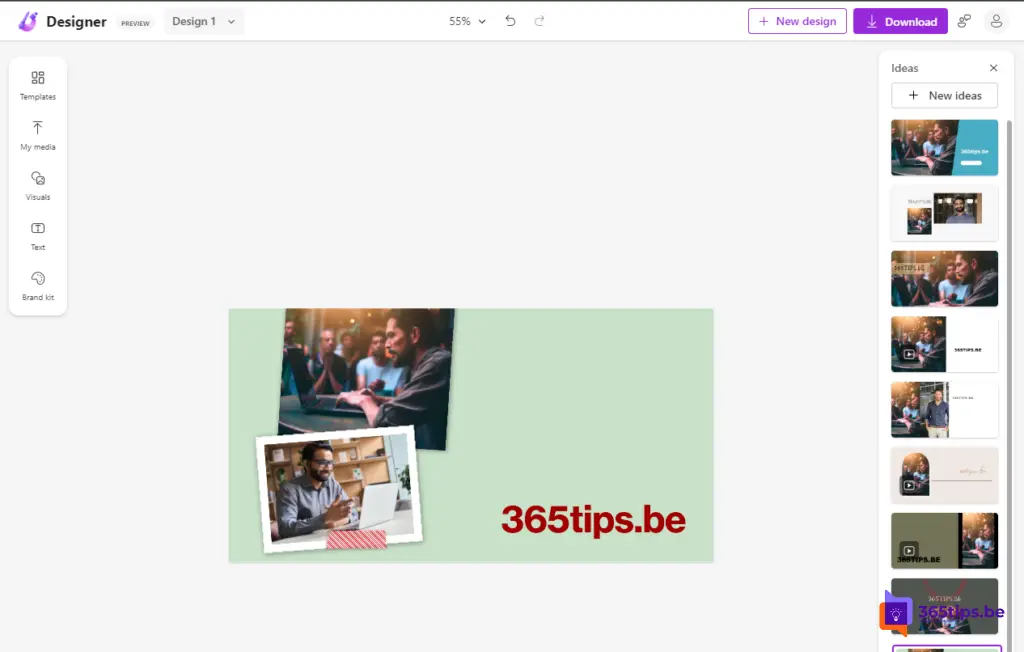Click the Designer app name text
The width and height of the screenshot is (1024, 652).
click(x=76, y=22)
